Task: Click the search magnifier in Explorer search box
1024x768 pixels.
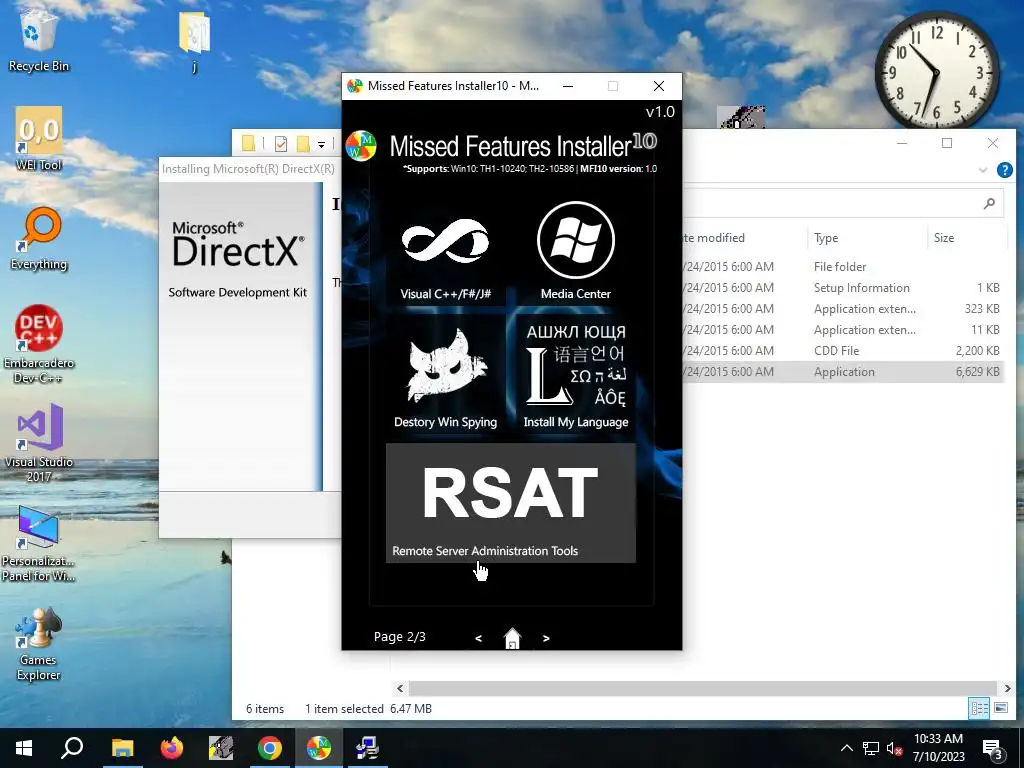Action: point(989,204)
